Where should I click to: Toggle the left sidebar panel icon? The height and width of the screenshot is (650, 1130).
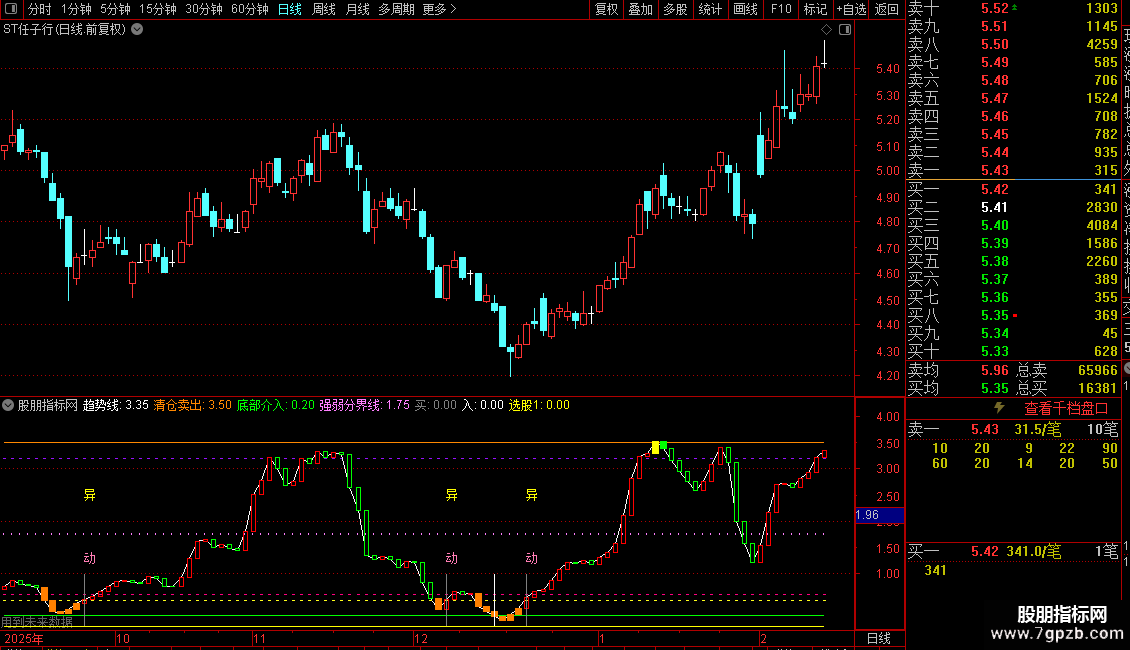click(x=11, y=9)
